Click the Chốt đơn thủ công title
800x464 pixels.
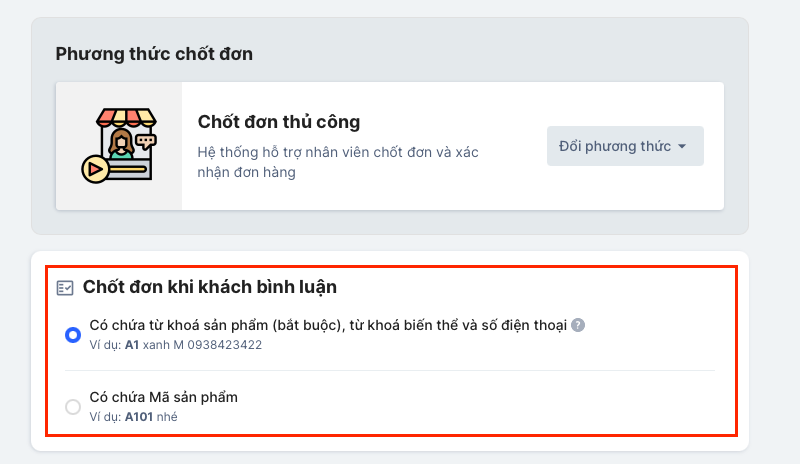point(279,122)
